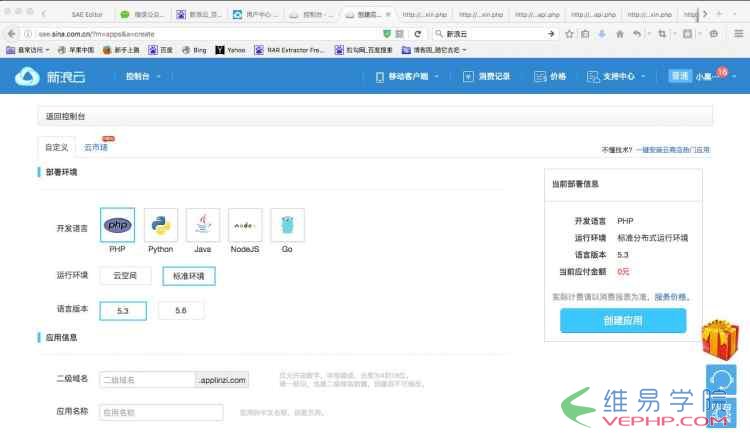Open the Bing bookmark
This screenshot has height=441, width=750.
[x=194, y=50]
